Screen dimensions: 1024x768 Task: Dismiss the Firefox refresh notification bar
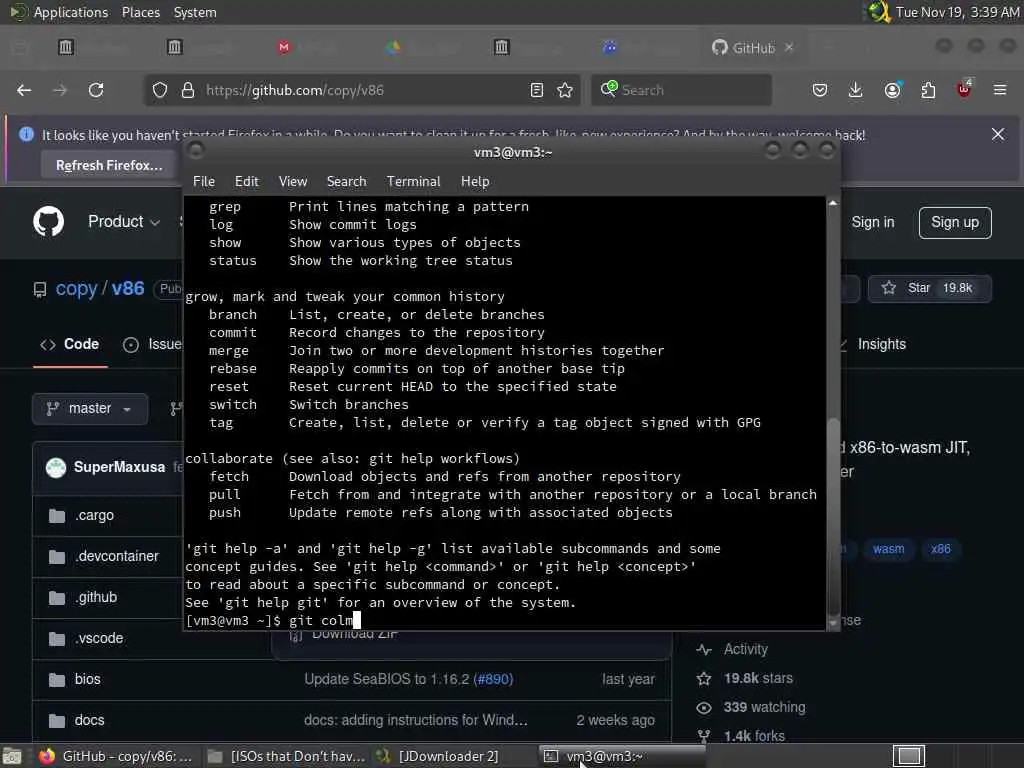[998, 134]
